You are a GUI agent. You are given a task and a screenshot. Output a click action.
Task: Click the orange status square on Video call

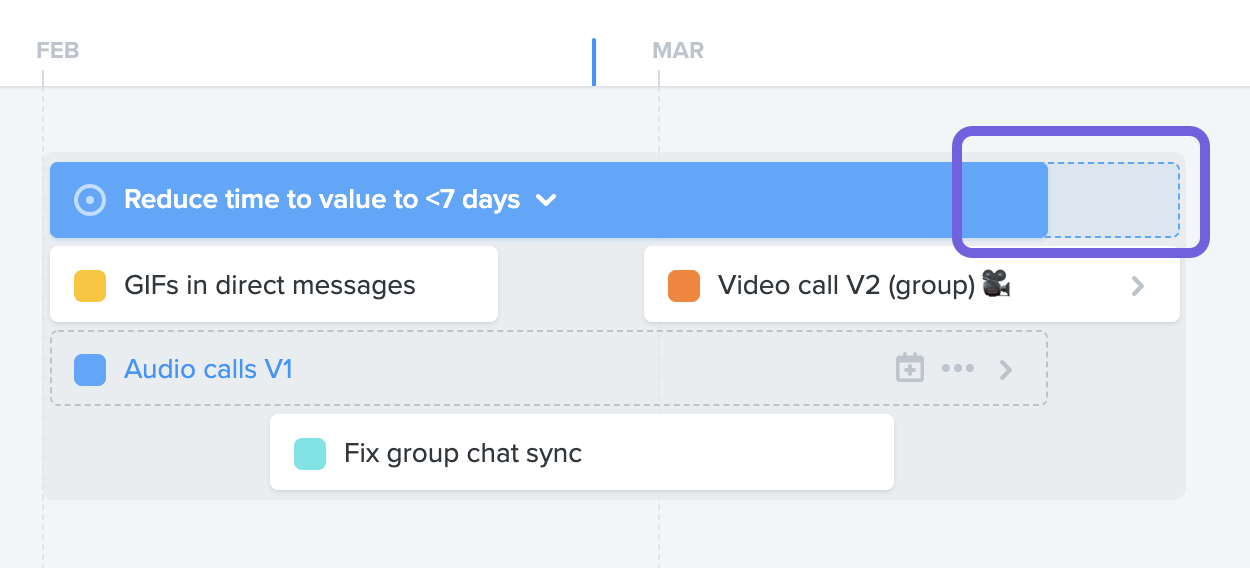click(x=684, y=285)
